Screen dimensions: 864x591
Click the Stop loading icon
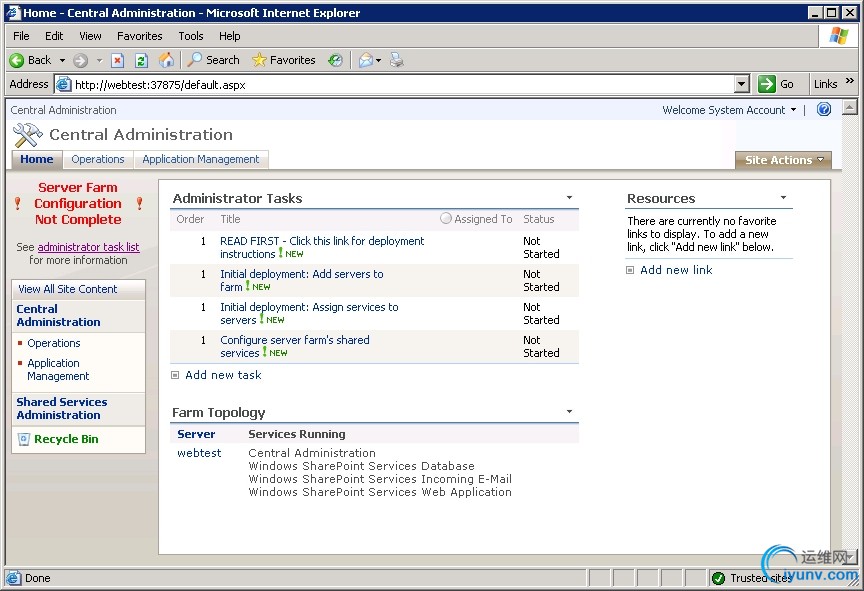click(117, 60)
